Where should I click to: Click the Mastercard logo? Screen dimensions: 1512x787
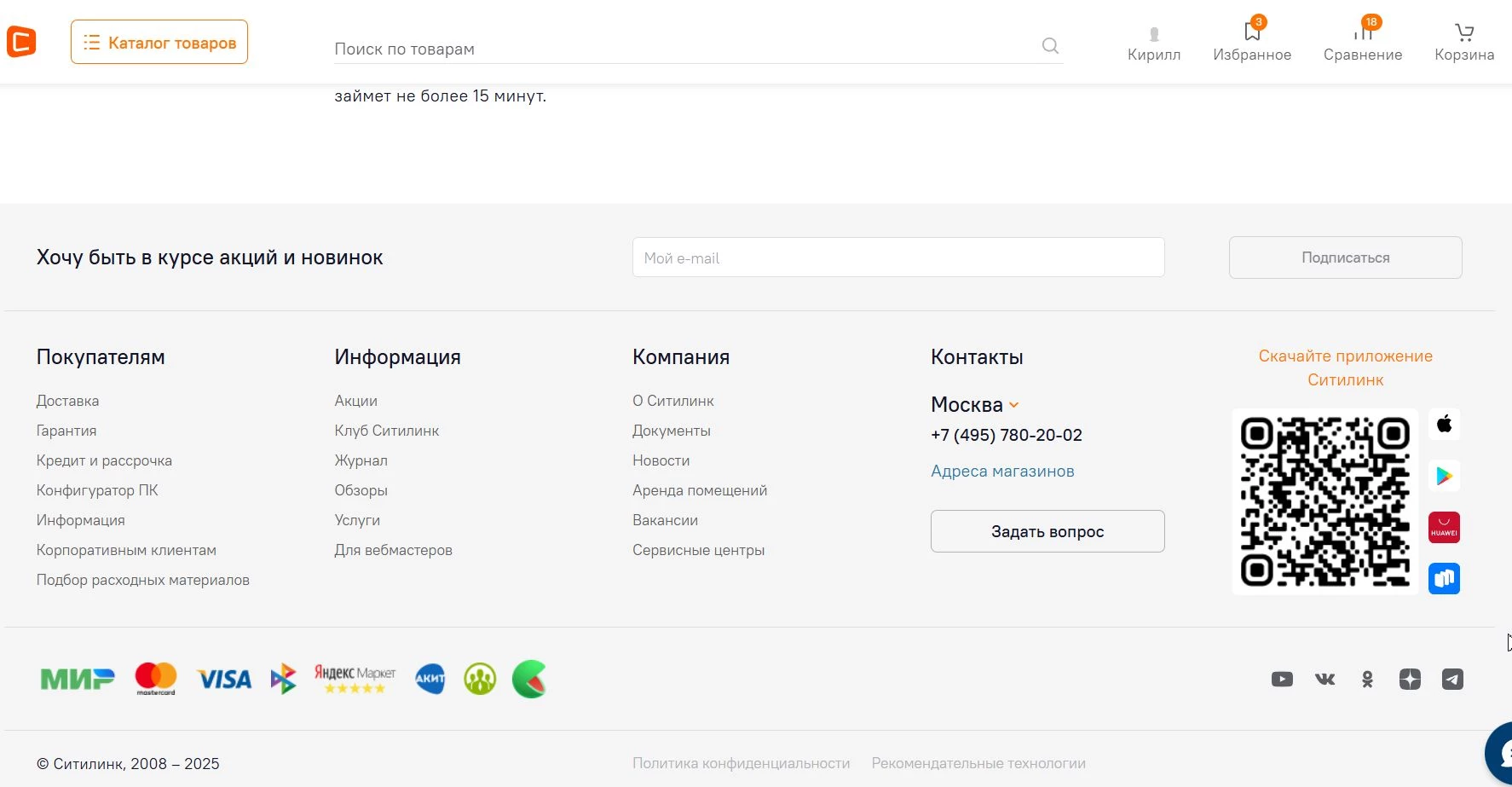coord(156,679)
